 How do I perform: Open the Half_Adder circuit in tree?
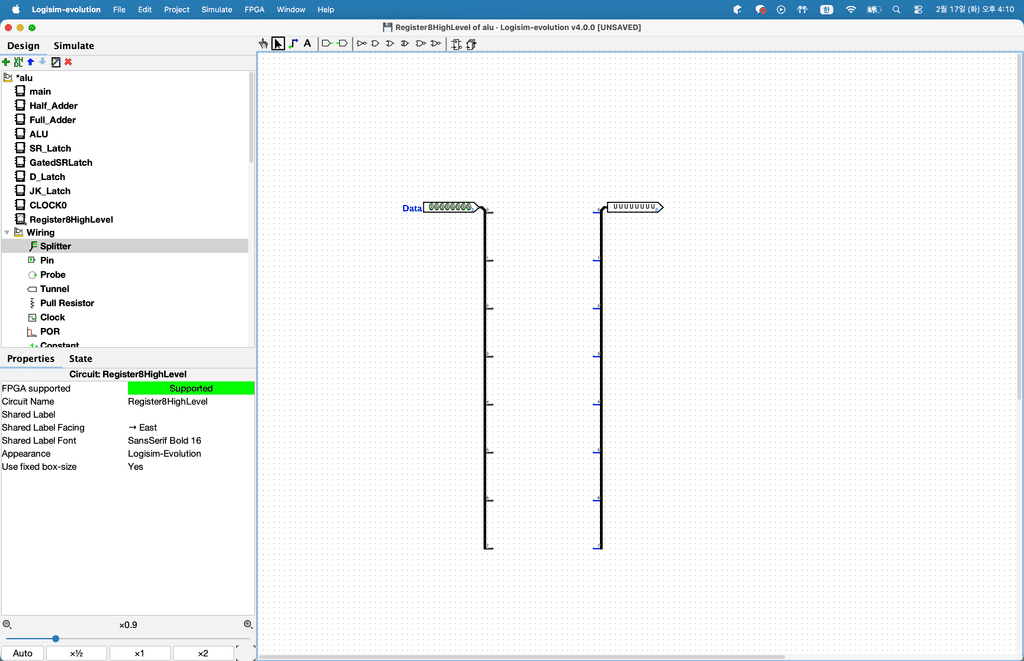point(53,106)
